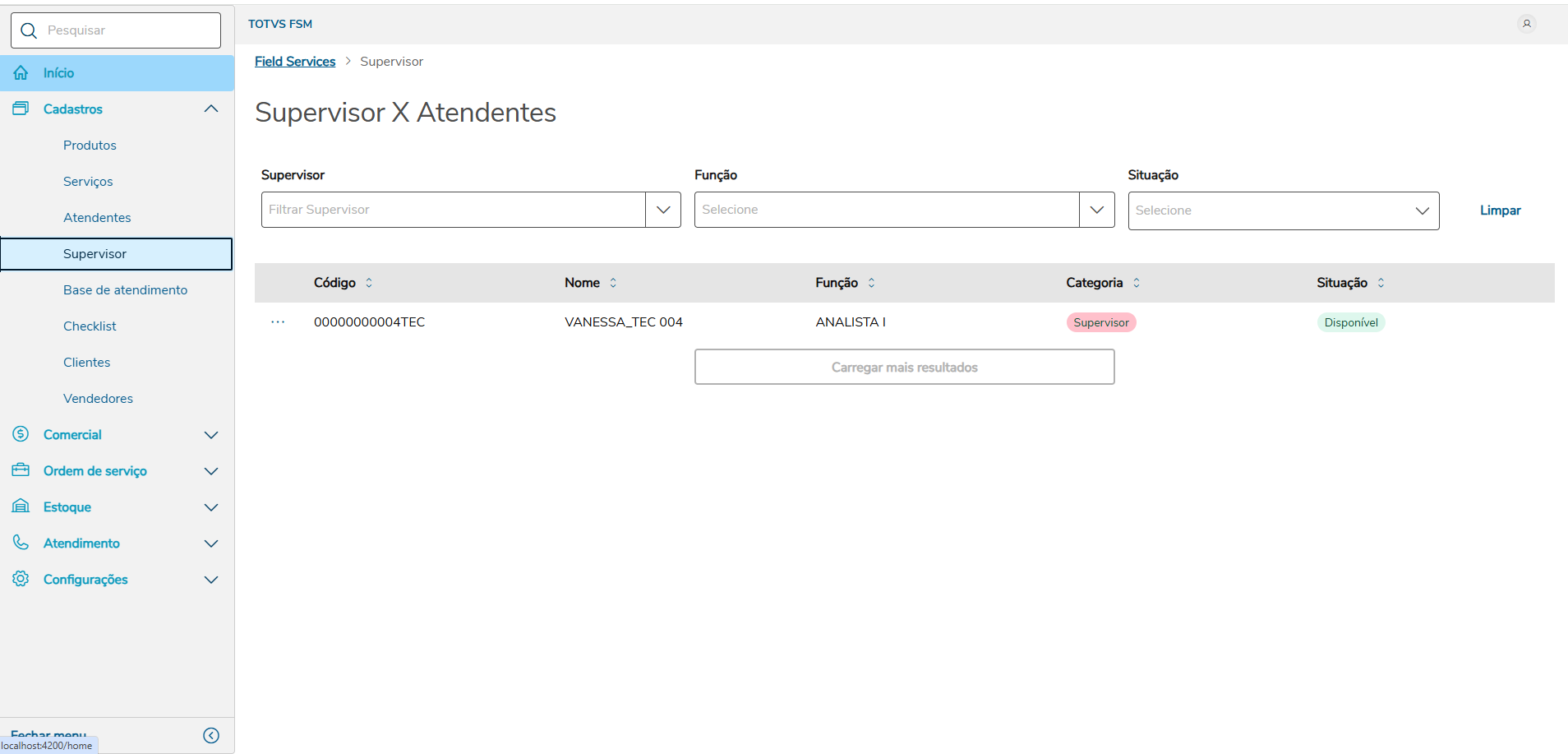The height and width of the screenshot is (754, 1568).
Task: Sort table by Situação column
Action: pyautogui.click(x=1381, y=283)
